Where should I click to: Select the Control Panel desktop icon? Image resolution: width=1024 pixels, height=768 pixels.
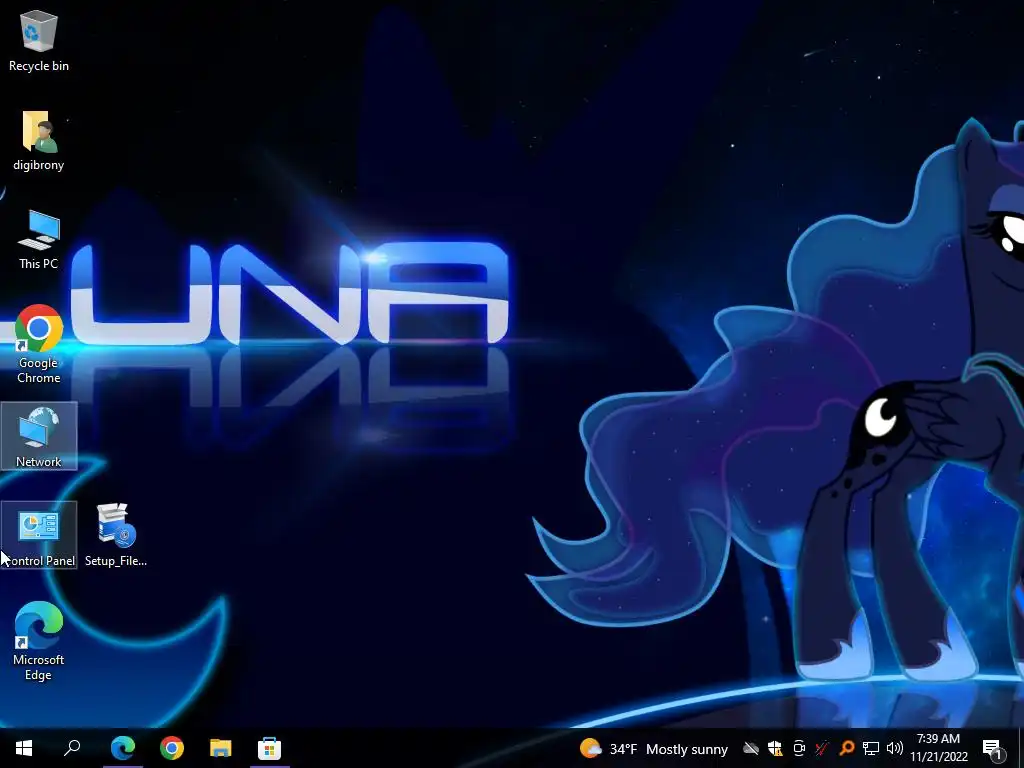point(39,536)
